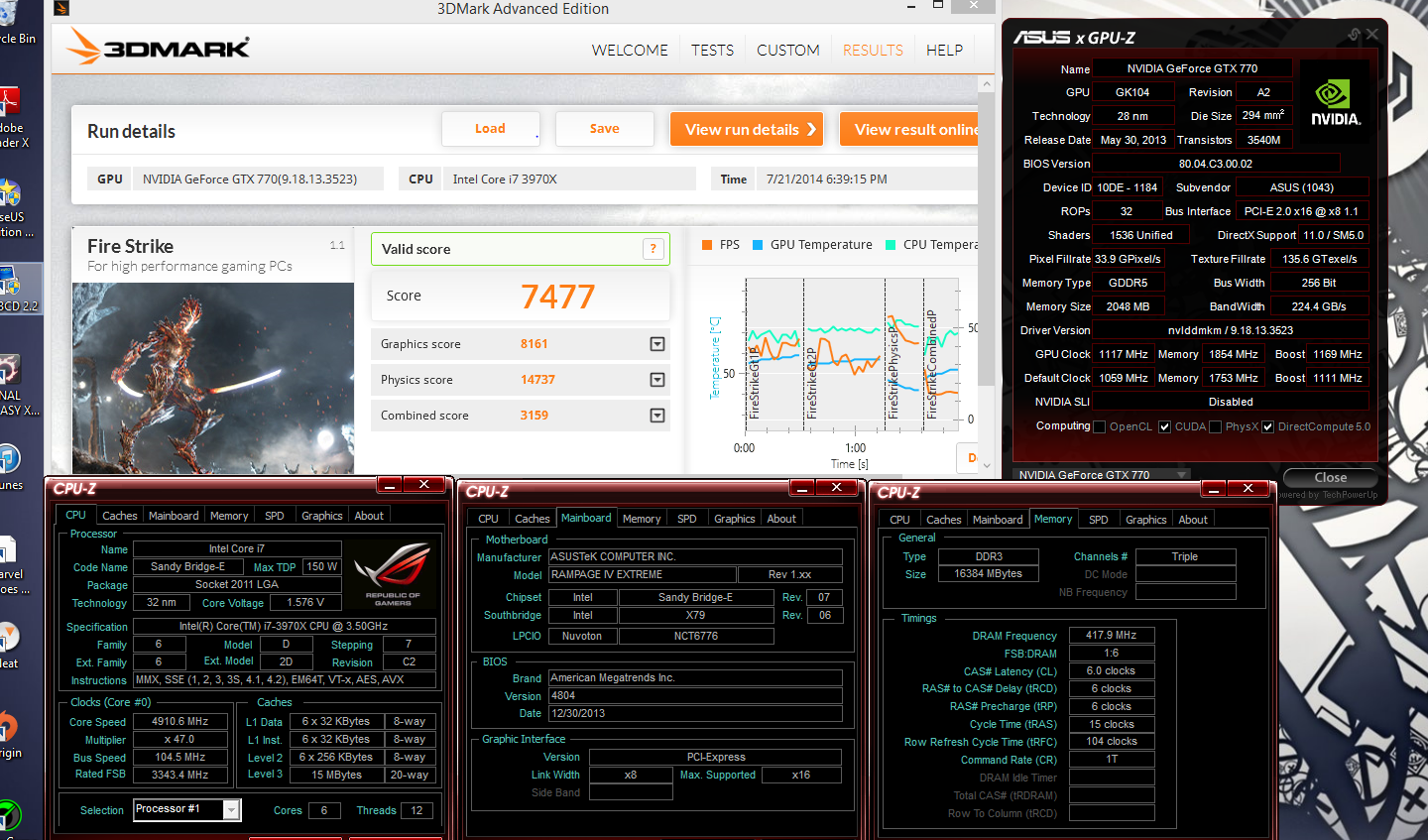Open the HELP tab
Image resolution: width=1428 pixels, height=840 pixels.
tap(944, 50)
